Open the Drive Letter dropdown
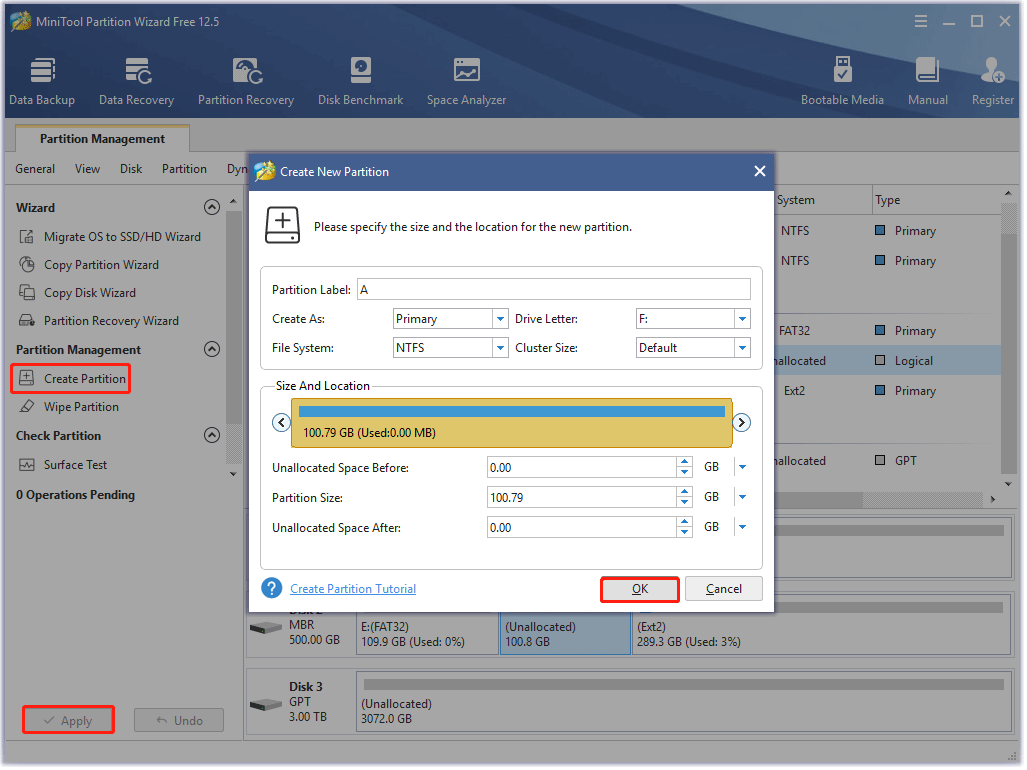Screen dimensions: 1027x770 (x=743, y=320)
